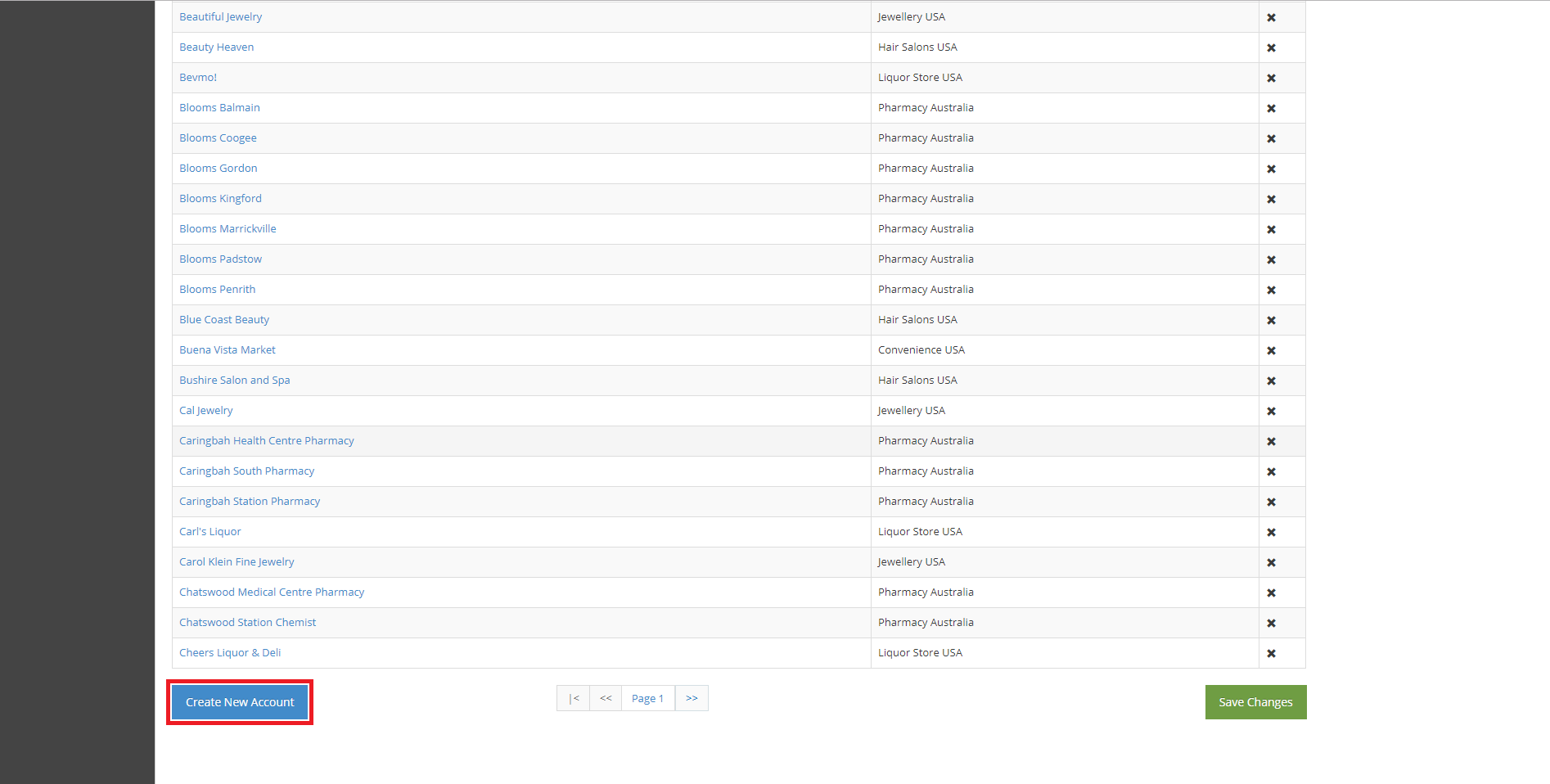View Bushire Salon and Spa account
Viewport: 1550px width, 784px height.
click(x=235, y=380)
